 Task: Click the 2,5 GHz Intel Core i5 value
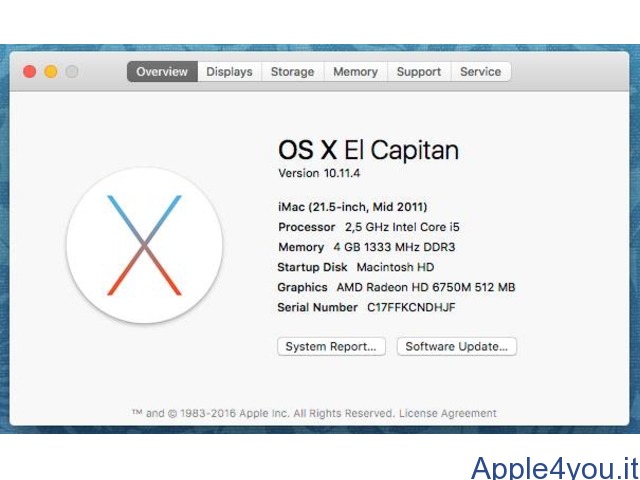(x=402, y=227)
